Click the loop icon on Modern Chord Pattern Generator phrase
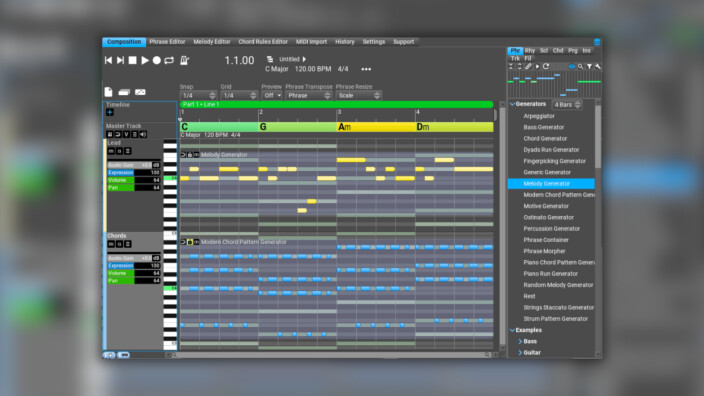This screenshot has height=396, width=704. pos(183,242)
